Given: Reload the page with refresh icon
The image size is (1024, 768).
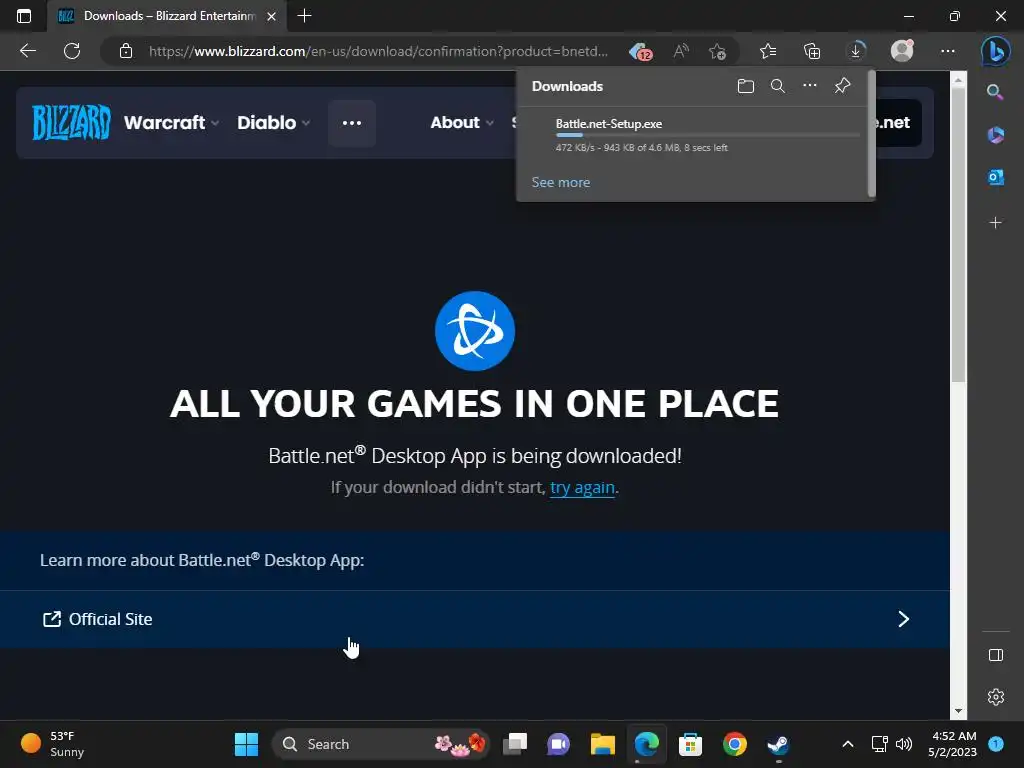Looking at the screenshot, I should 72,51.
